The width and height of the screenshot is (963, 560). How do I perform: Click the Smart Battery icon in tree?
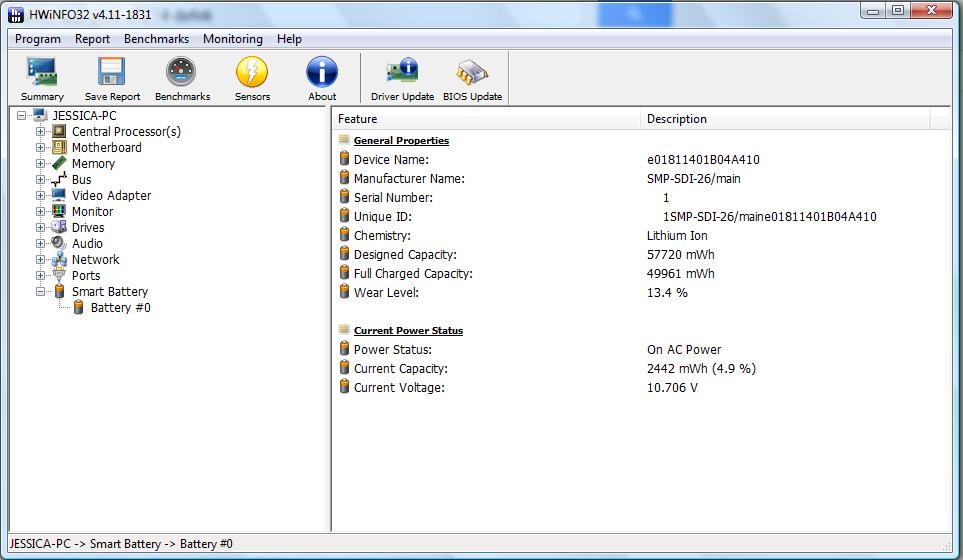(59, 291)
